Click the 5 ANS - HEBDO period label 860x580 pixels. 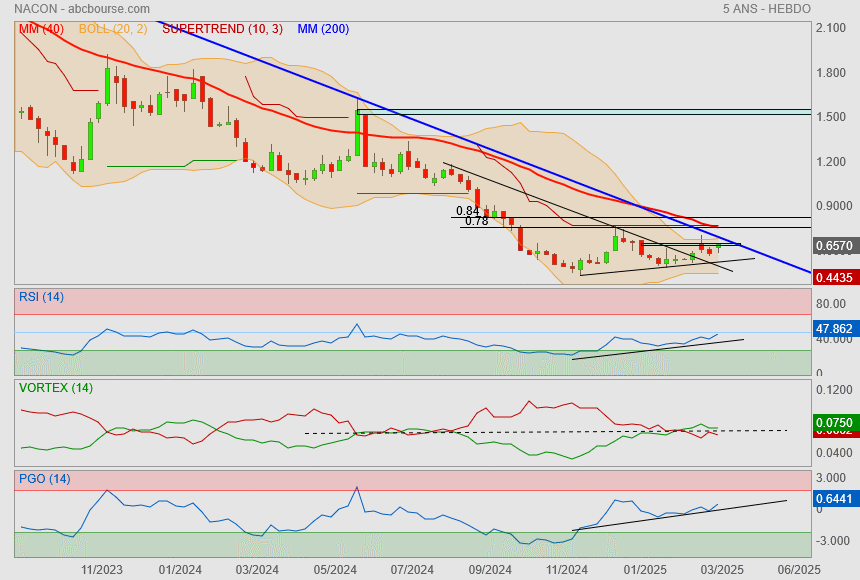(766, 9)
